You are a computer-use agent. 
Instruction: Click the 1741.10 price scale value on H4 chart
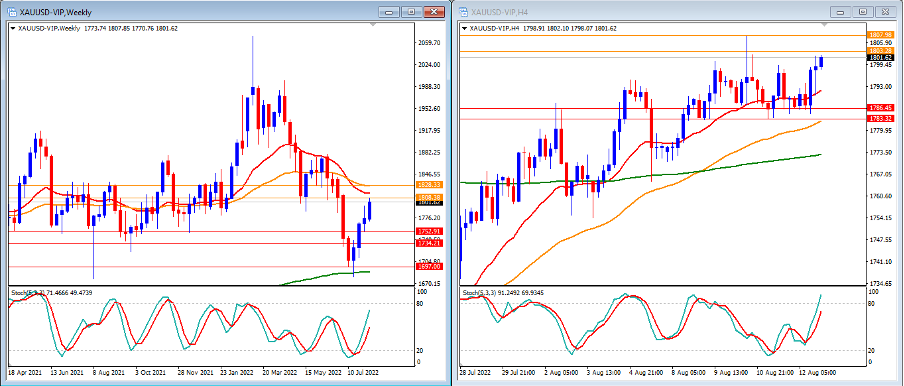[x=882, y=262]
